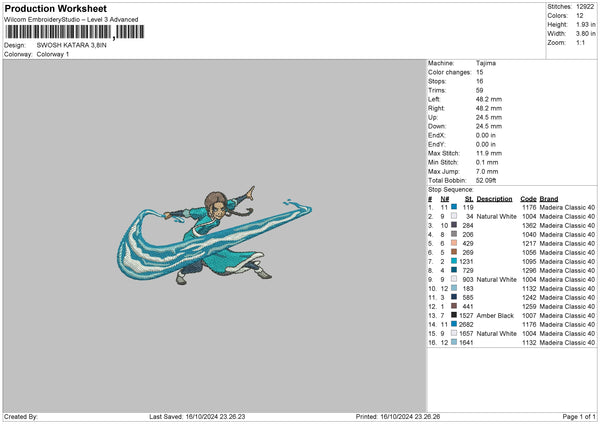Select the Height value '1.93 in'
Viewport: 600px width, 424px height.
click(x=585, y=24)
